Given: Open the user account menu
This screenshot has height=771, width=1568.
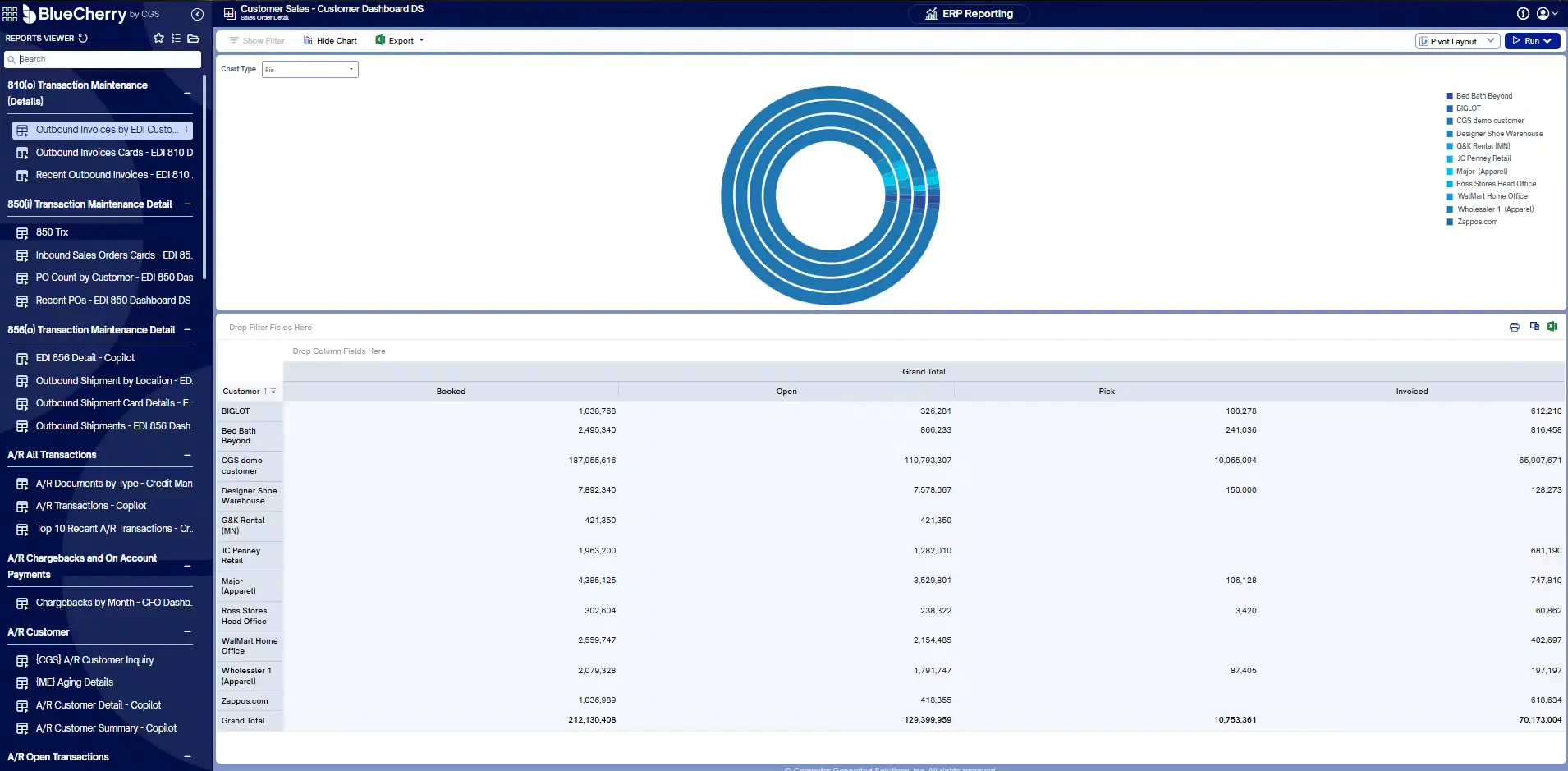Looking at the screenshot, I should 1547,13.
